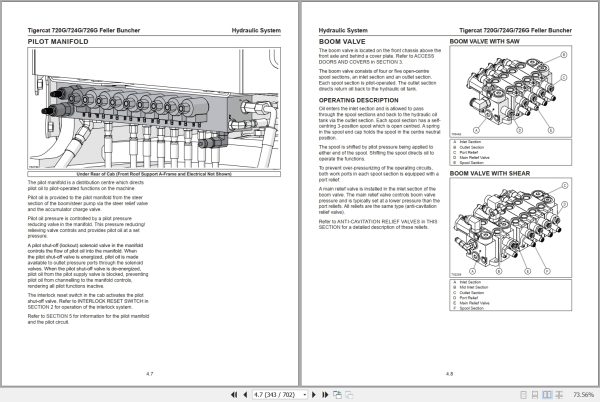This screenshot has width=600, height=402.
Task: Click the Refer to SECTION 5 paragraph
Action: pos(88,319)
